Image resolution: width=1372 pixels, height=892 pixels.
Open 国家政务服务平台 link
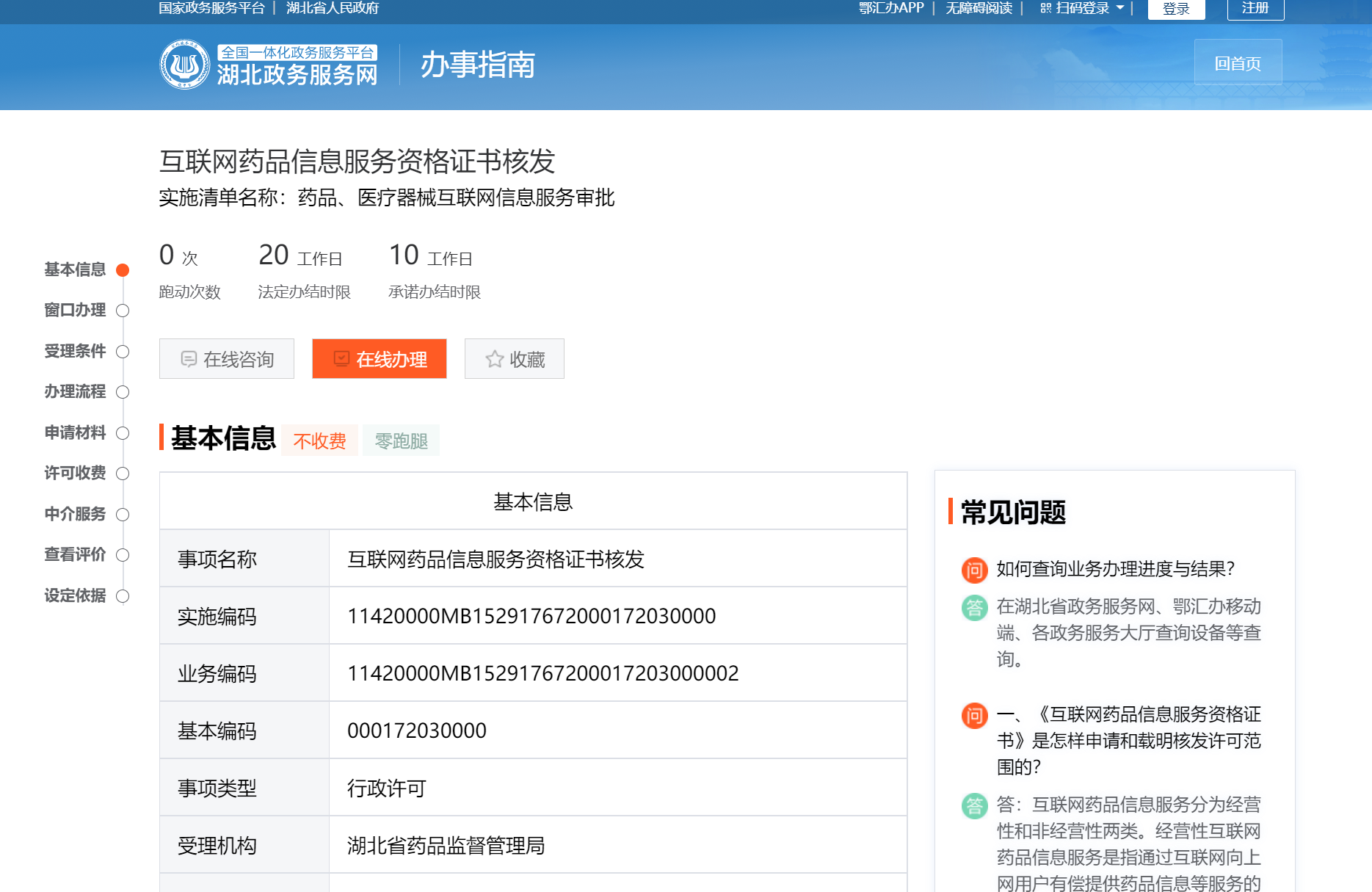211,8
